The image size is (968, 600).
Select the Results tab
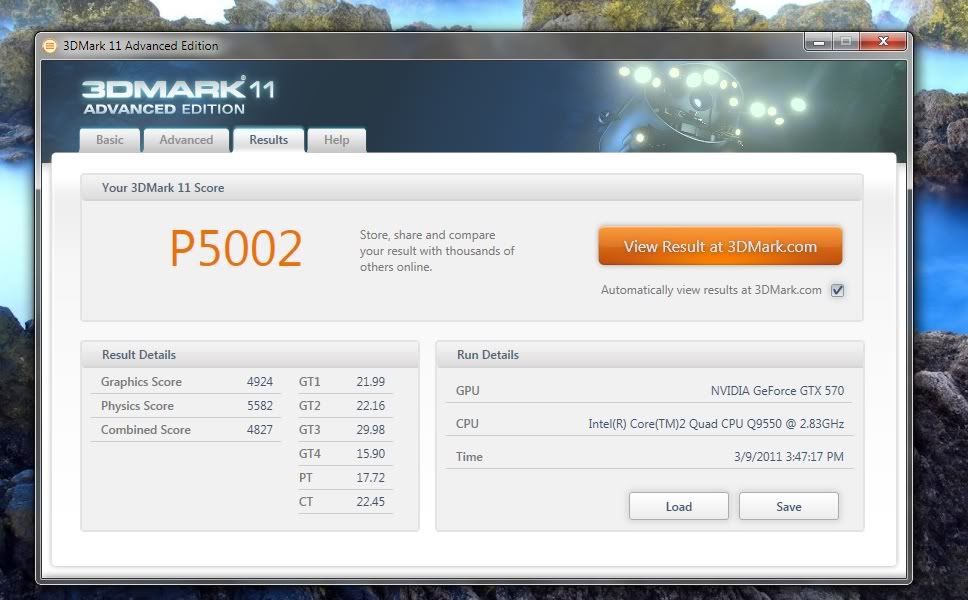point(269,140)
